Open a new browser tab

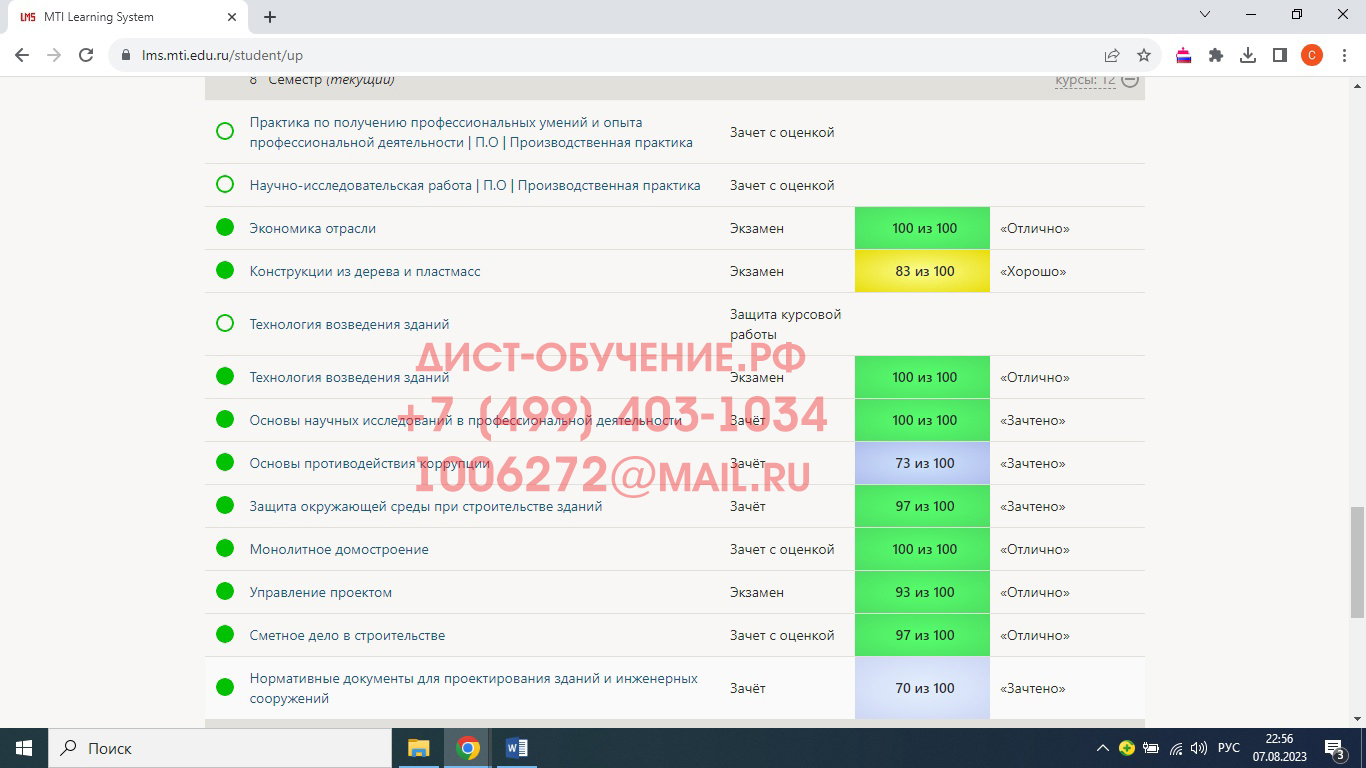[270, 17]
